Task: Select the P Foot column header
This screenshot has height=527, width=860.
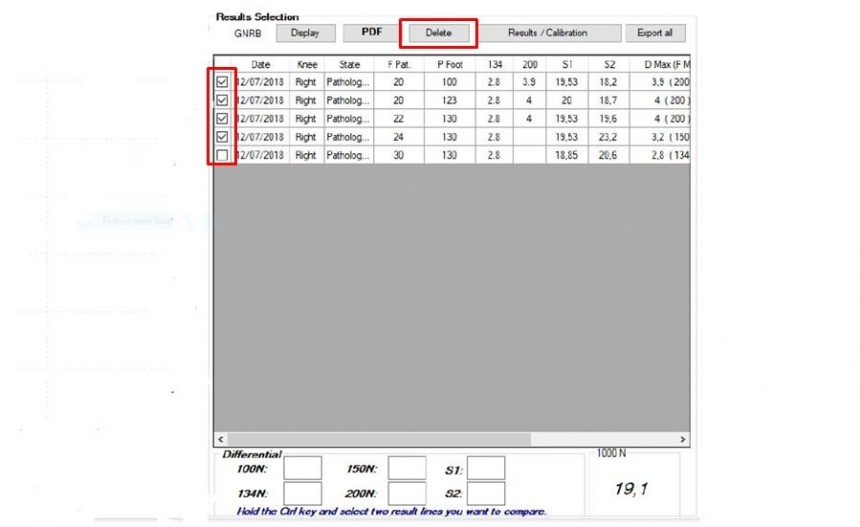Action: click(x=449, y=64)
